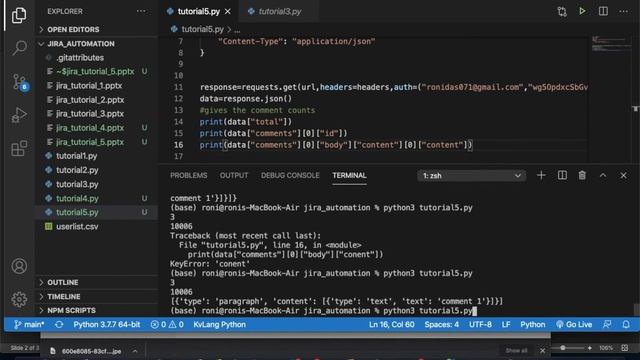Open Accounts menu in activity bar

coord(19,266)
